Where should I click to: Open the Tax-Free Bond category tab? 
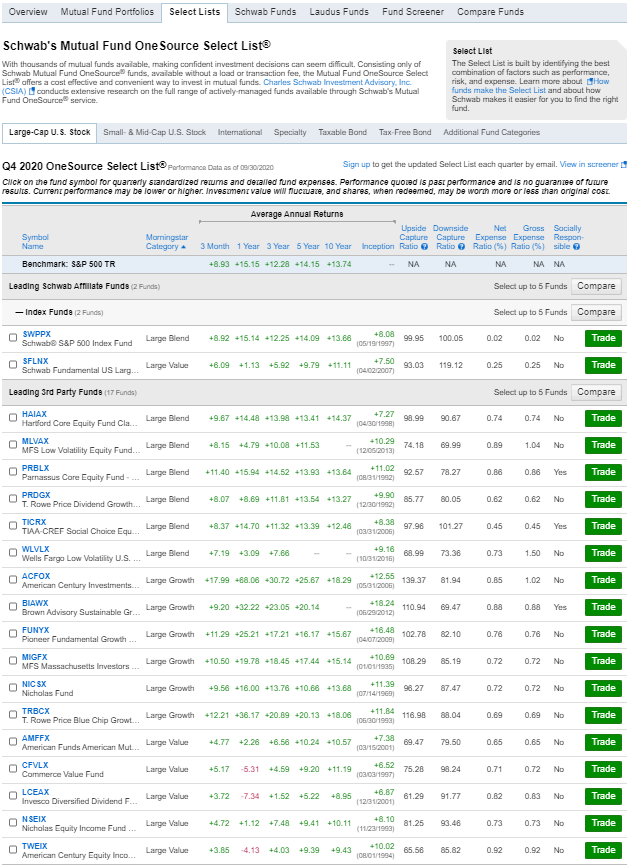[405, 133]
